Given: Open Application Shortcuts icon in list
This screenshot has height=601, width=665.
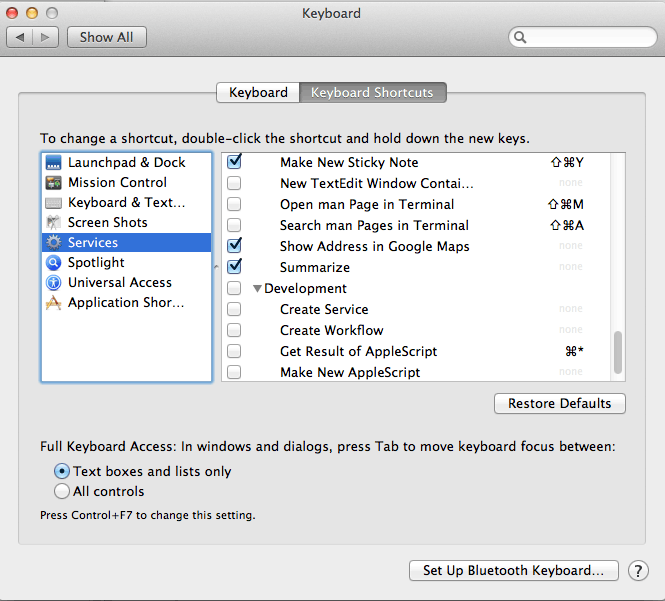Looking at the screenshot, I should click(x=53, y=302).
